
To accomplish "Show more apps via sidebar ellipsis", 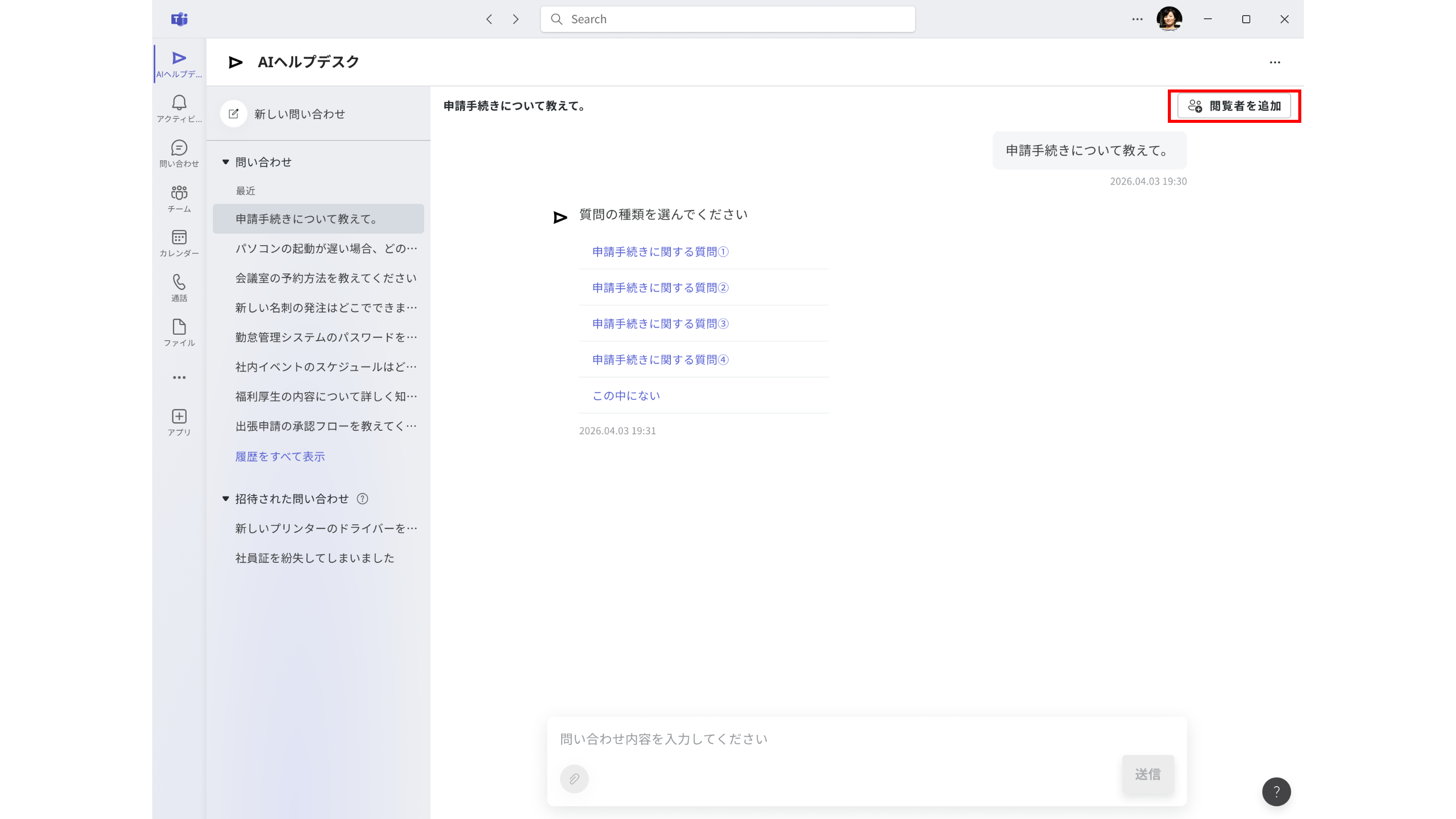I will pyautogui.click(x=179, y=377).
